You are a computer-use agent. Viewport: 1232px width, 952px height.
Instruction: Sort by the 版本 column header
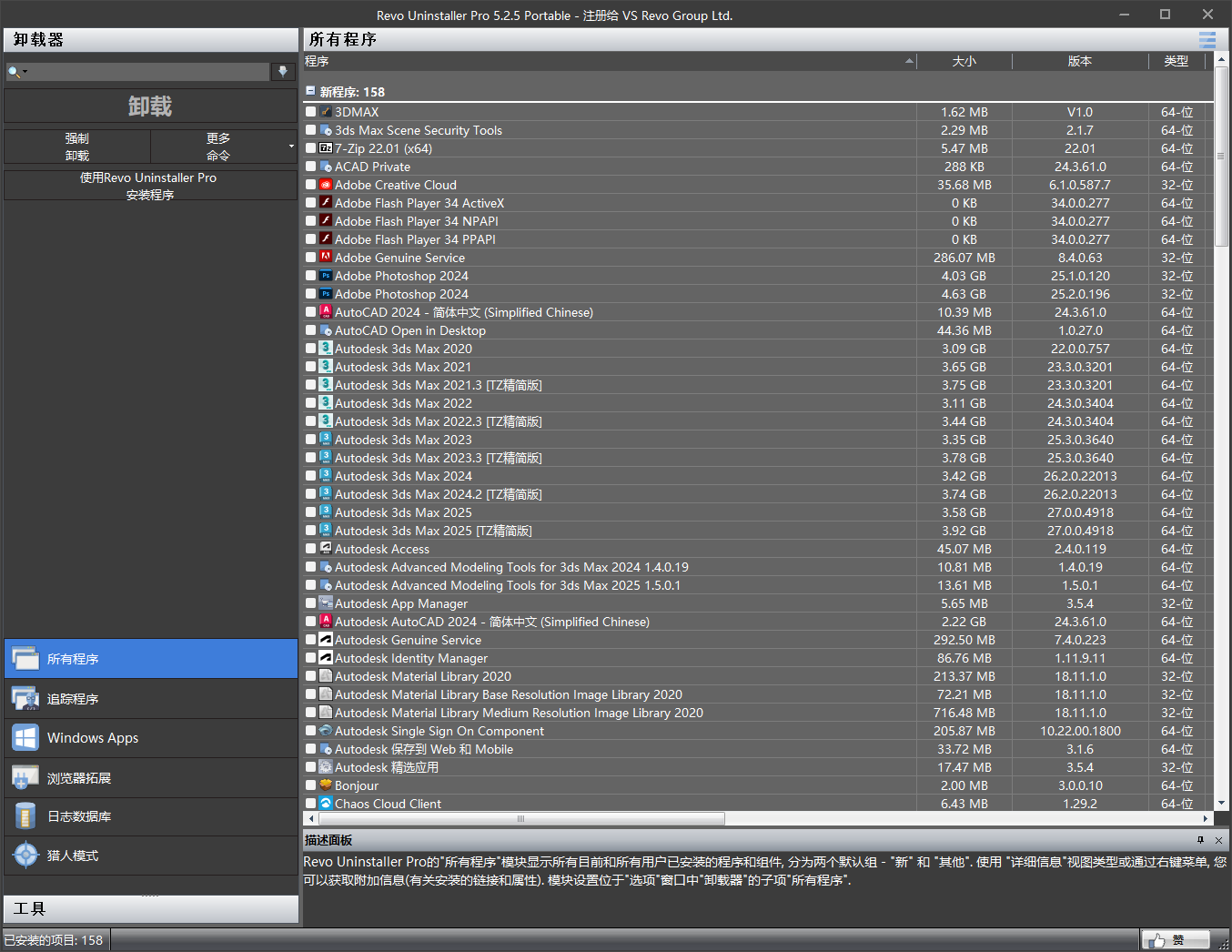(1080, 61)
